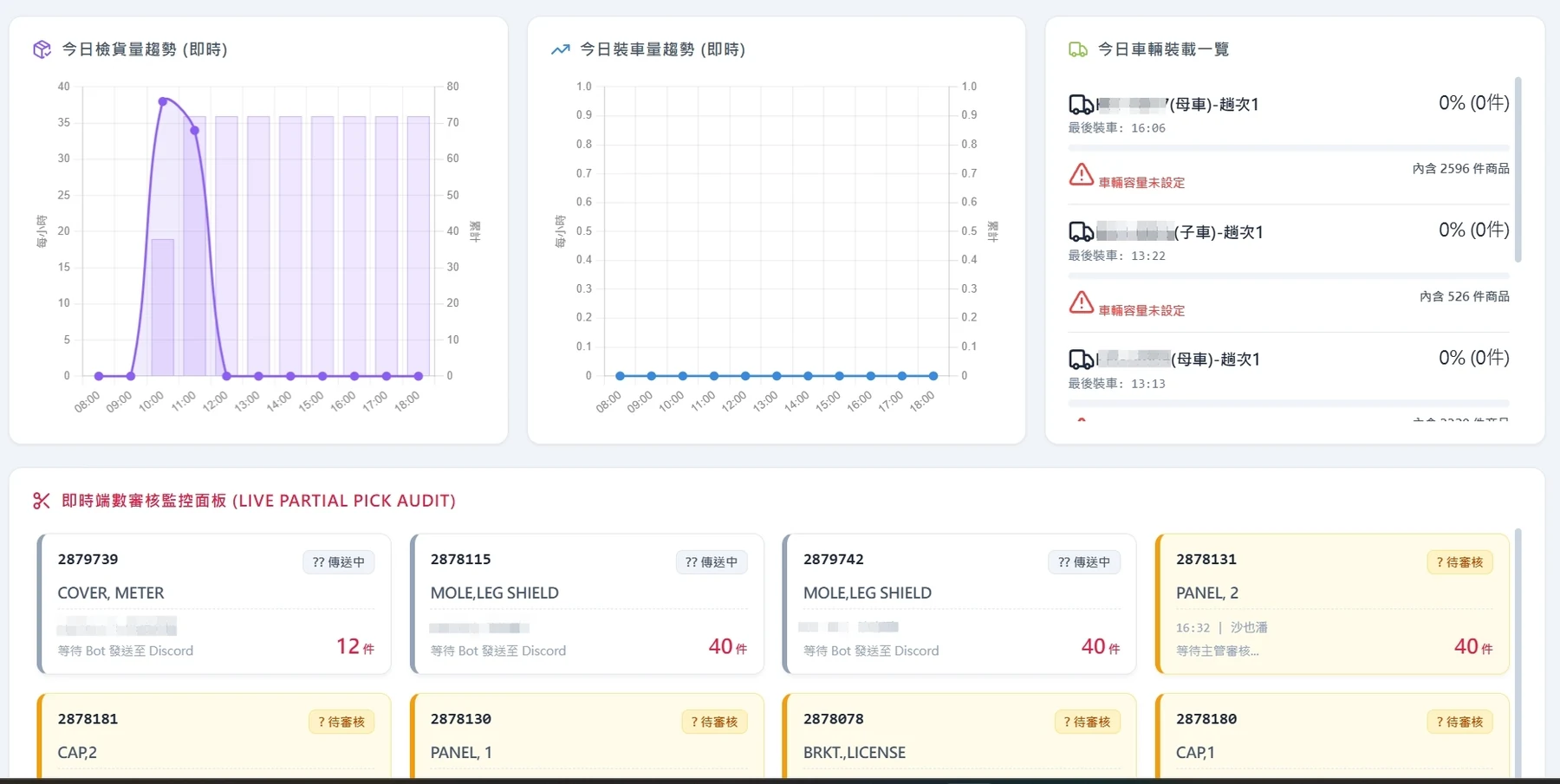Click 0% (0件) for vehicle loaded 16:06
The height and width of the screenshot is (784, 1560).
[1473, 103]
